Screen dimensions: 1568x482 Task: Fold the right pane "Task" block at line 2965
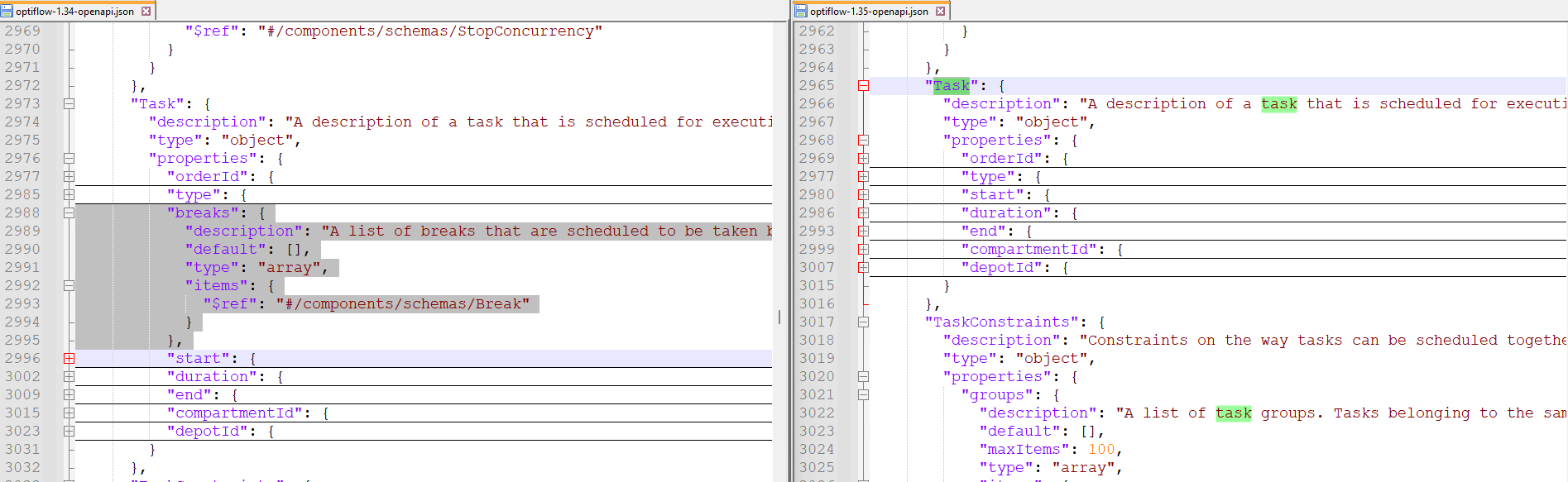(863, 86)
